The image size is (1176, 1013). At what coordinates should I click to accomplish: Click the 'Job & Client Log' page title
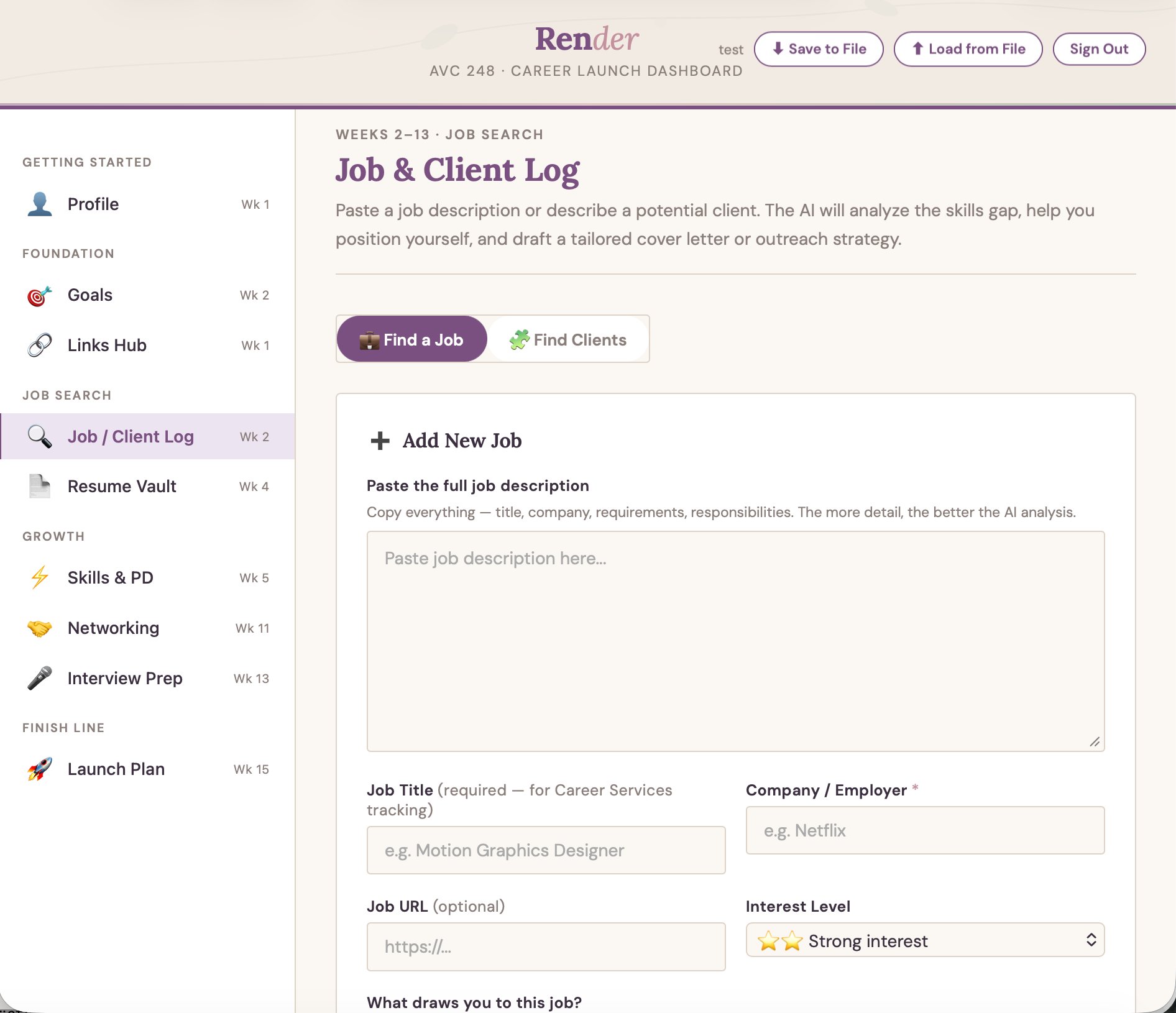[457, 170]
